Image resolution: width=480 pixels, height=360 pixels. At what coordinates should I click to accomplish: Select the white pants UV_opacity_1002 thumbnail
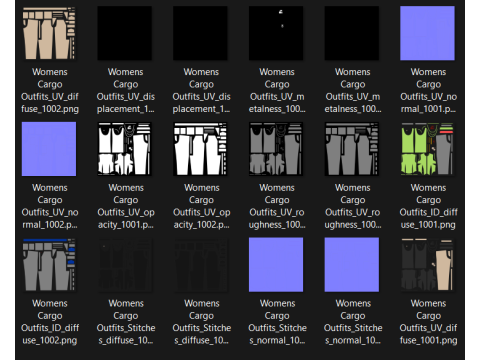200,149
